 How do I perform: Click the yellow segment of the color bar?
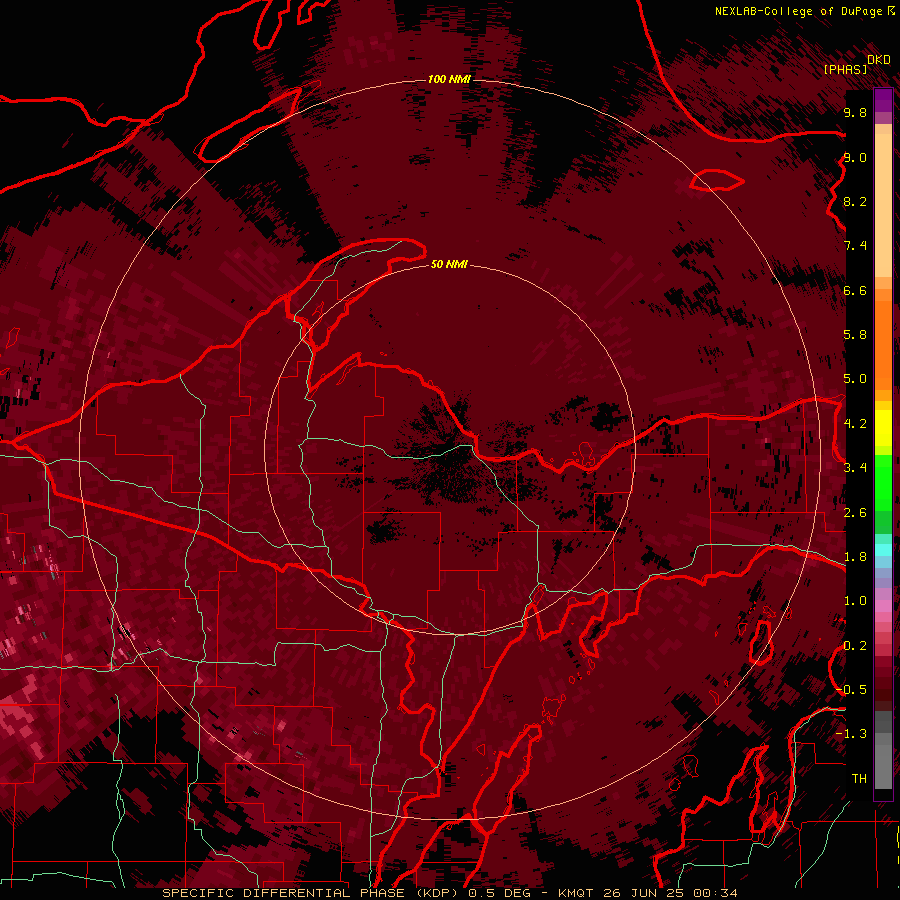click(883, 428)
